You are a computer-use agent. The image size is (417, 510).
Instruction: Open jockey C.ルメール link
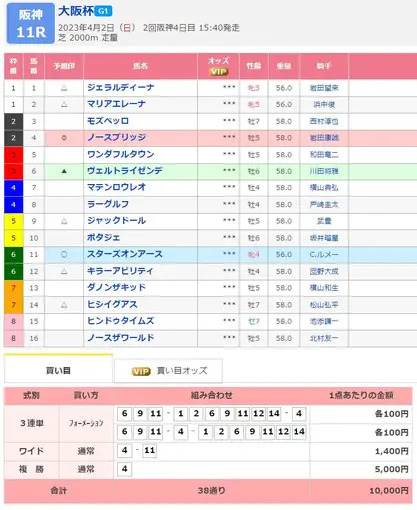[x=324, y=255]
